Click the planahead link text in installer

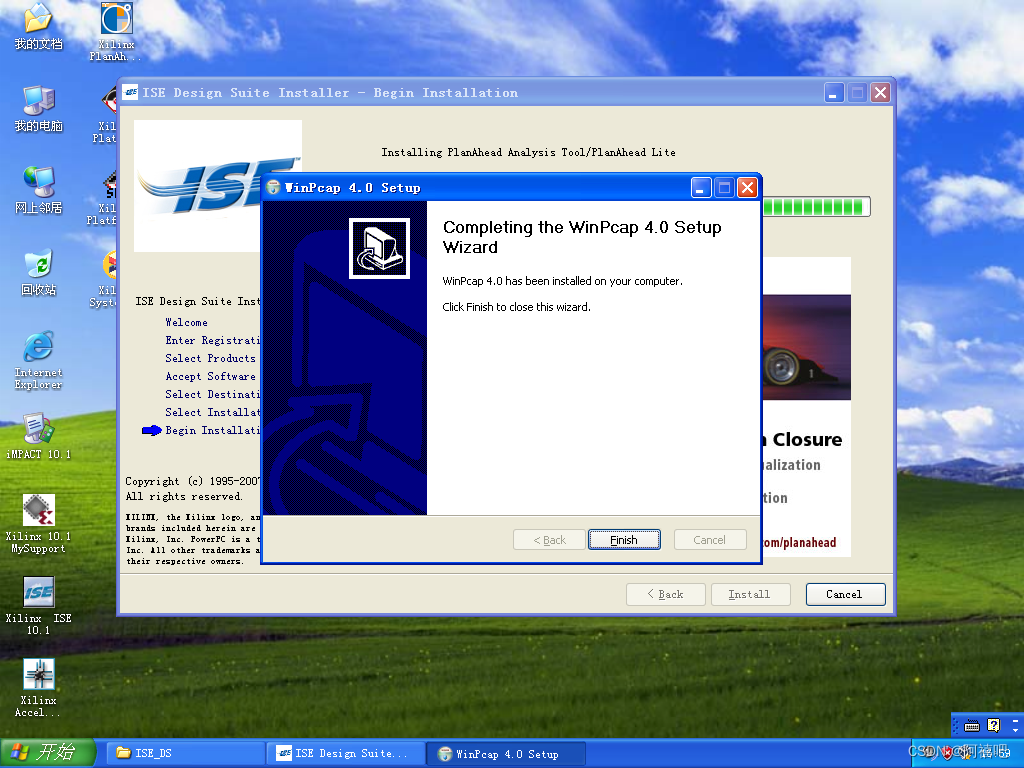(799, 543)
